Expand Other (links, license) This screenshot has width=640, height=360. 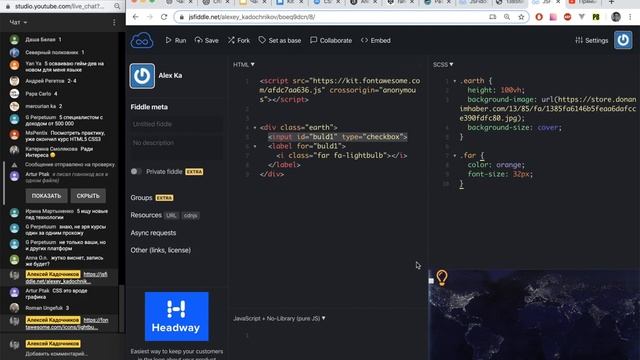[x=160, y=250]
